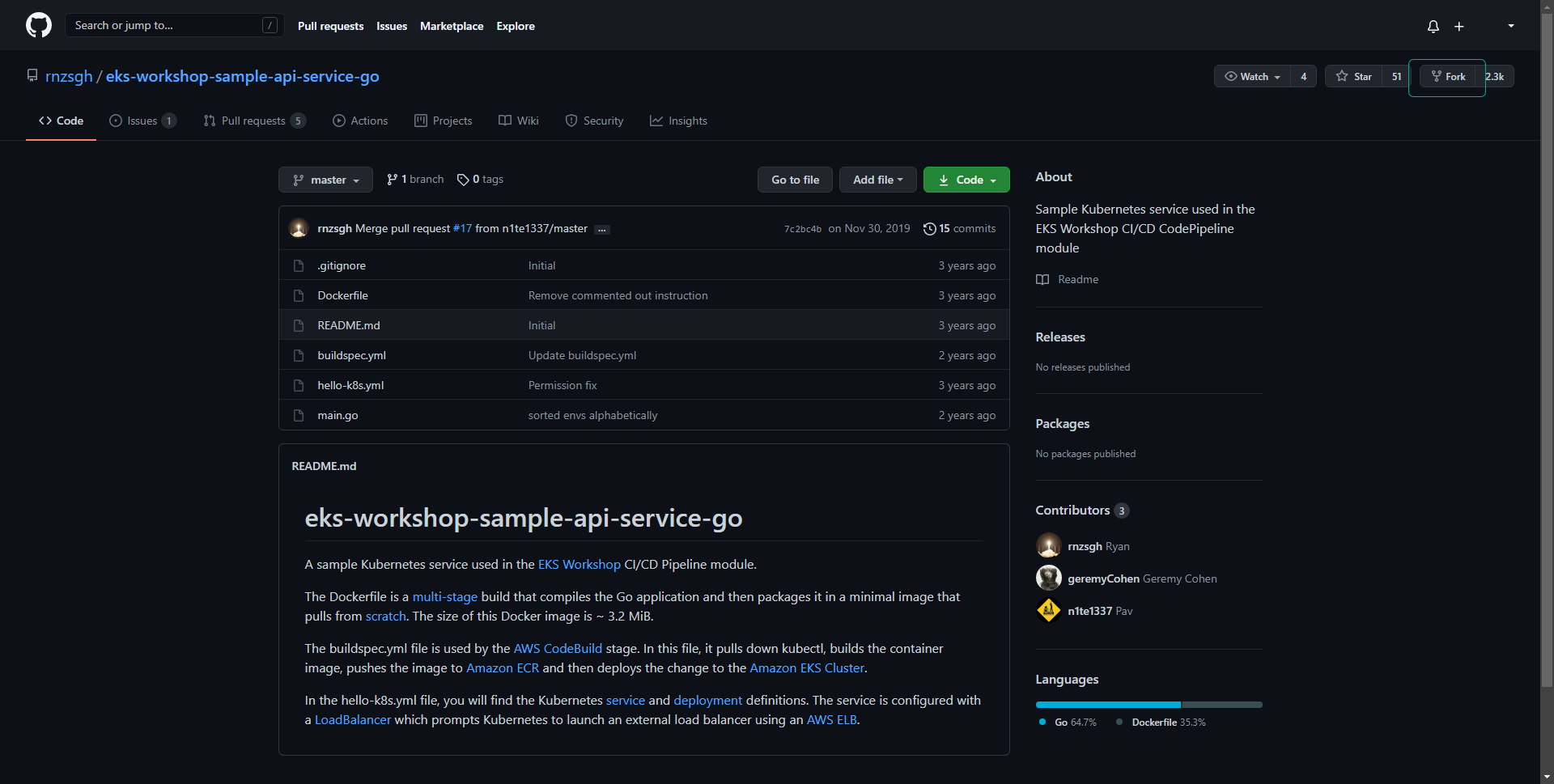The width and height of the screenshot is (1554, 784).
Task: Open the EKS Workshop link in README
Action: coord(580,564)
